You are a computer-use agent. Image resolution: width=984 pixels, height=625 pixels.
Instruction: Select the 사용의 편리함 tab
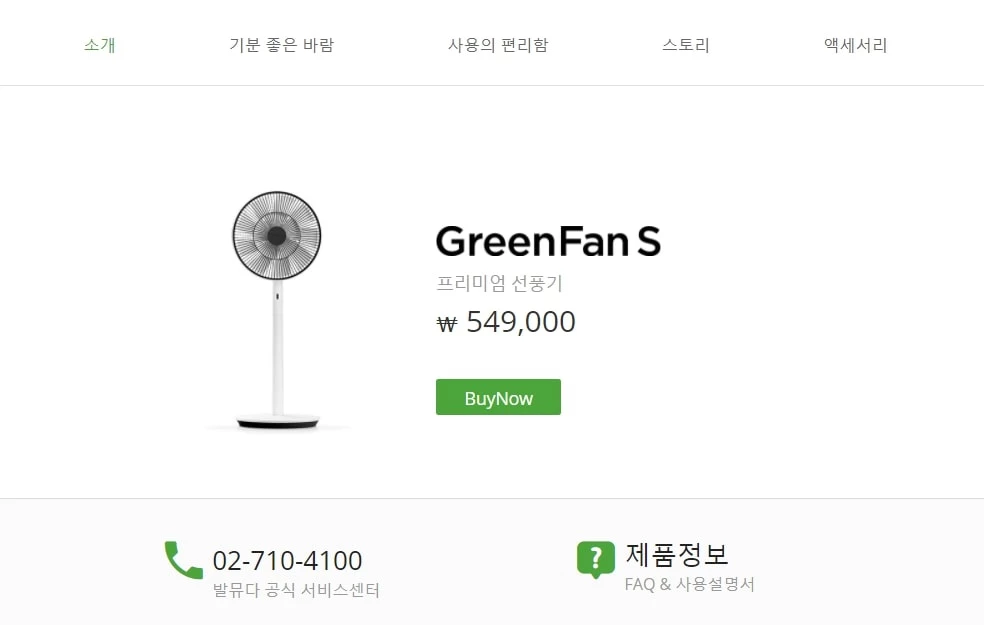[498, 45]
